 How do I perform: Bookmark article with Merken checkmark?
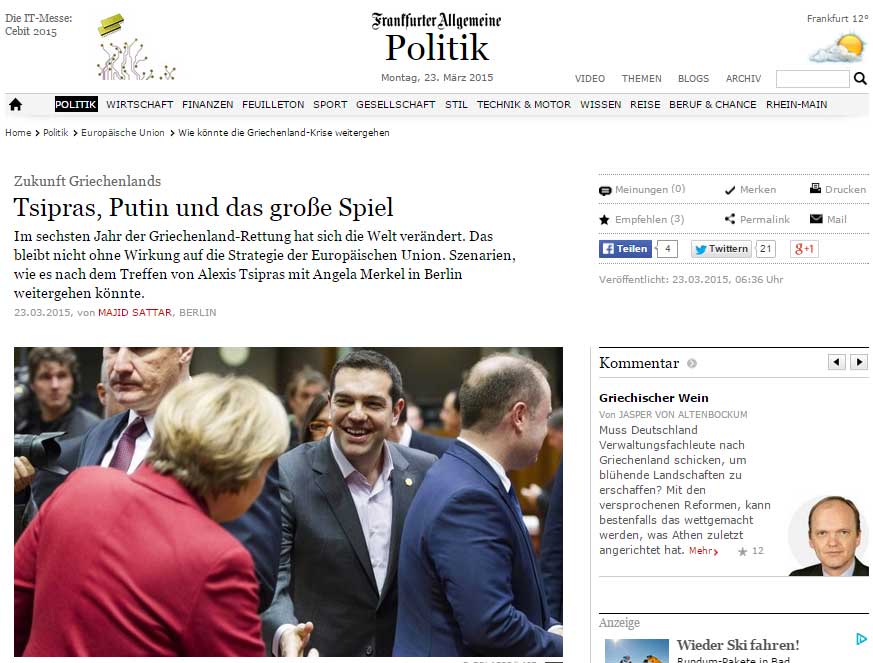pyautogui.click(x=730, y=190)
